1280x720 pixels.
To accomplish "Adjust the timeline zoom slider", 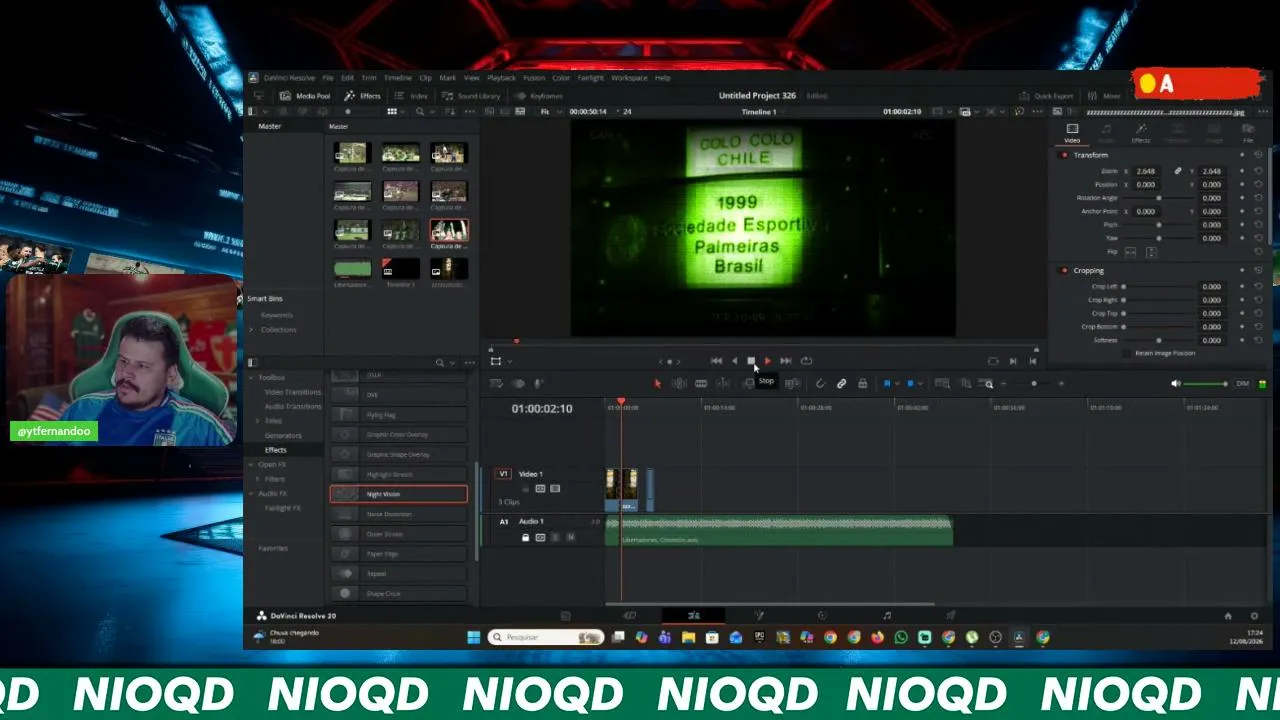I will (1034, 384).
